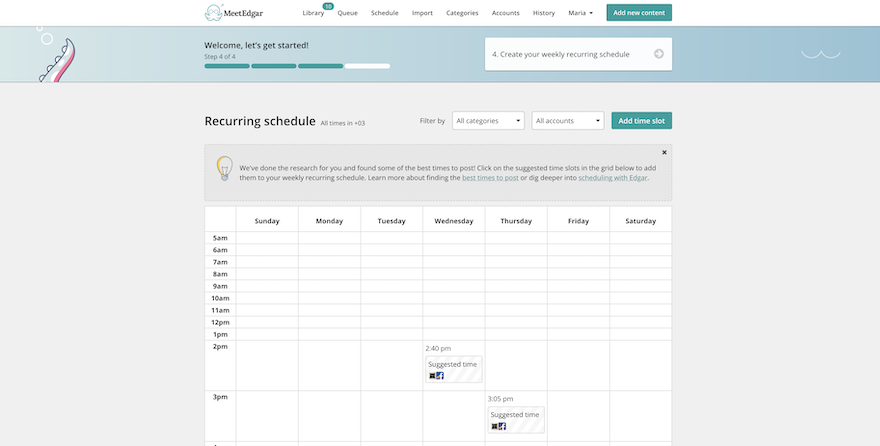Click the Add new content button
This screenshot has width=880, height=446.
pos(639,13)
